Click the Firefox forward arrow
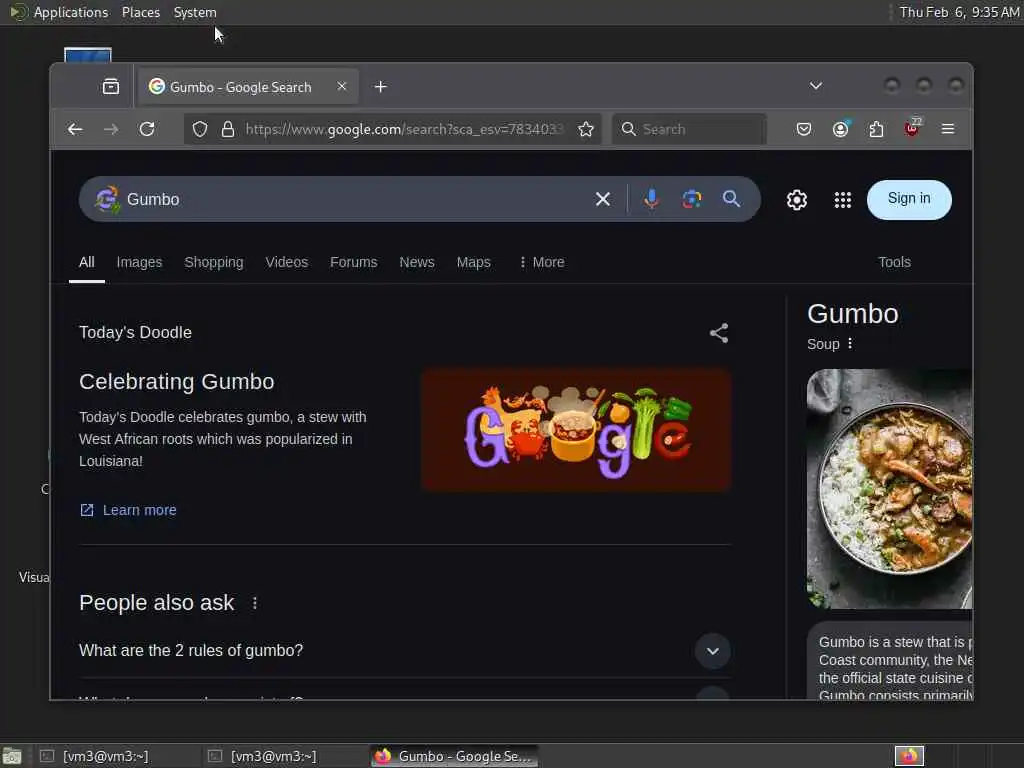1024x768 pixels. pos(111,129)
